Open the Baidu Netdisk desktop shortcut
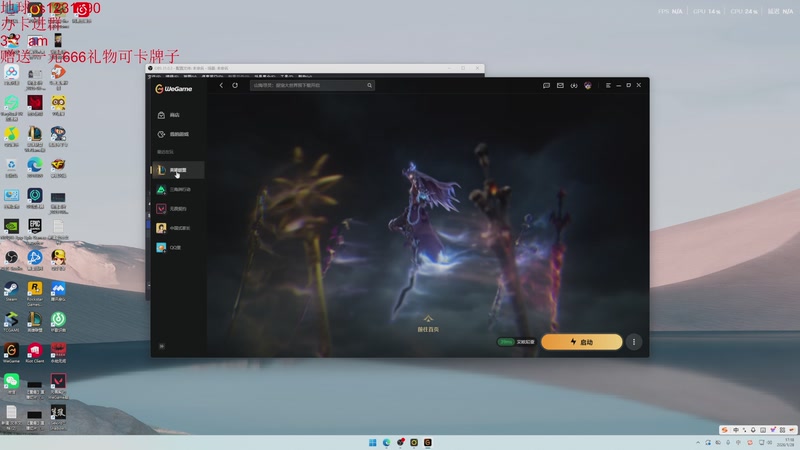 11,75
